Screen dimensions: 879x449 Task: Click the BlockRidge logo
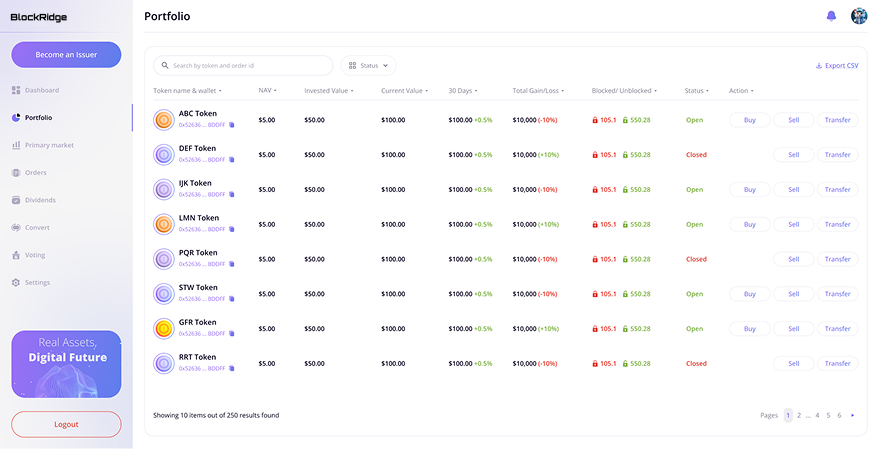[x=39, y=17]
